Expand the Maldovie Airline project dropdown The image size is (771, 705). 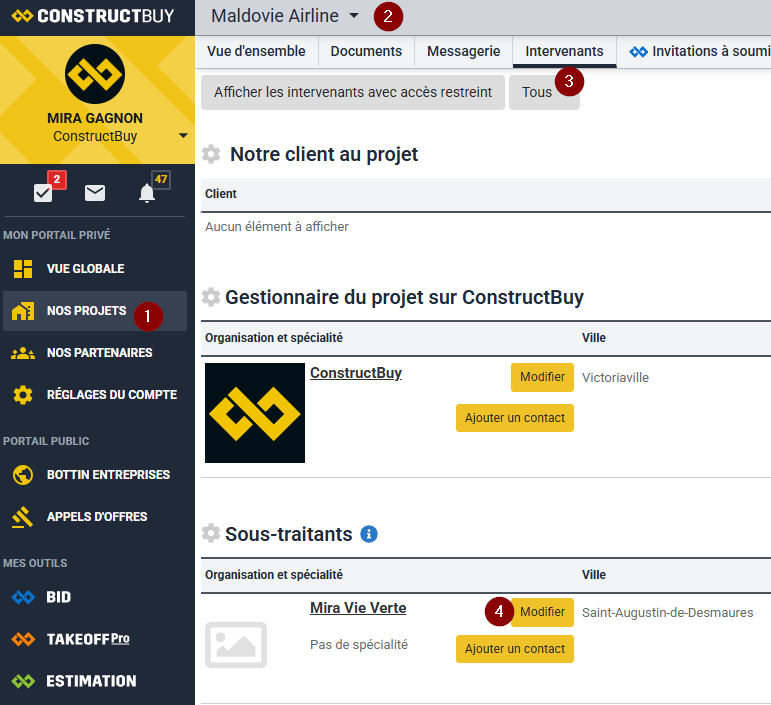[x=354, y=16]
